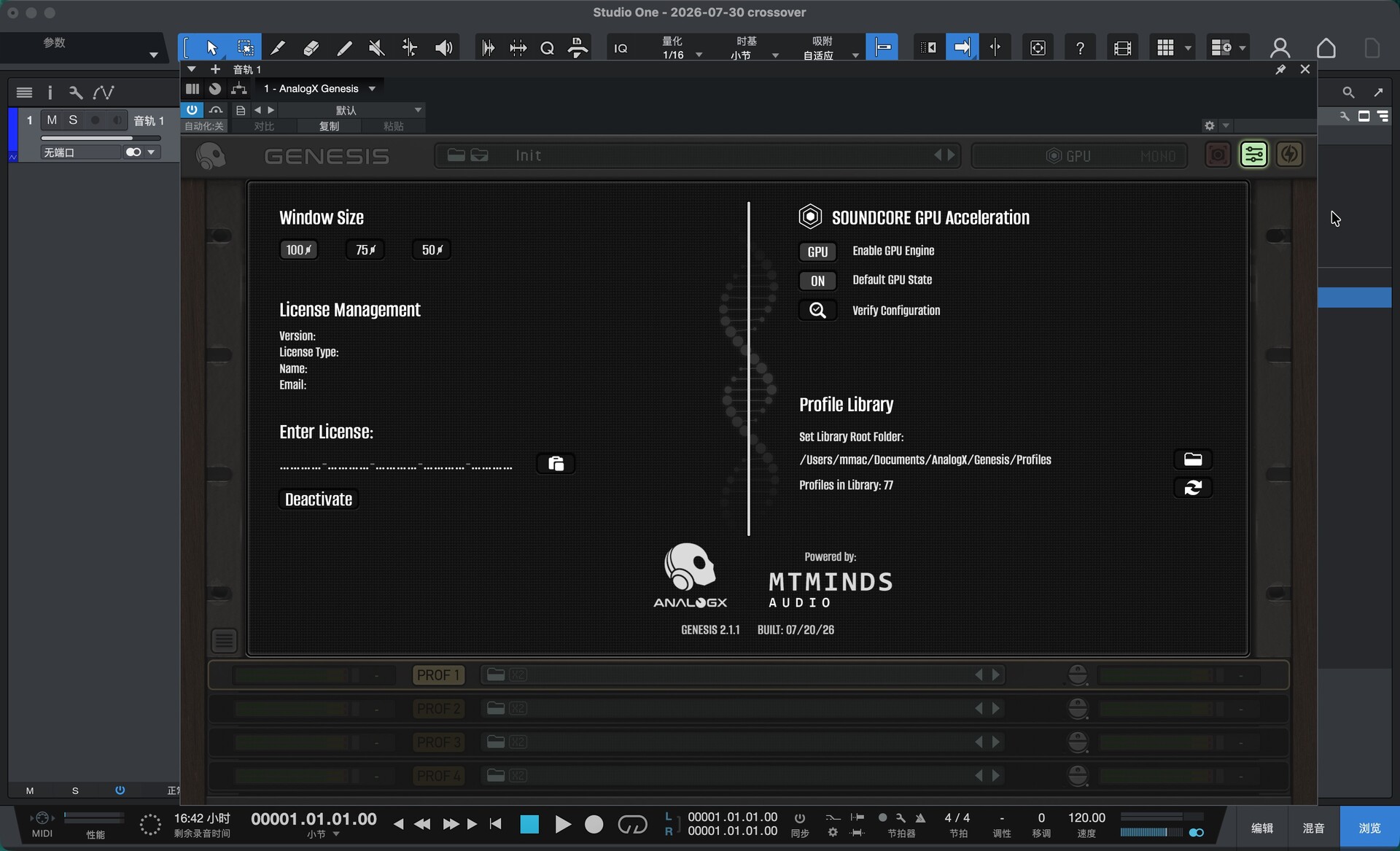This screenshot has height=851, width=1400.
Task: Activate the Listen speaker tool
Action: 443,48
